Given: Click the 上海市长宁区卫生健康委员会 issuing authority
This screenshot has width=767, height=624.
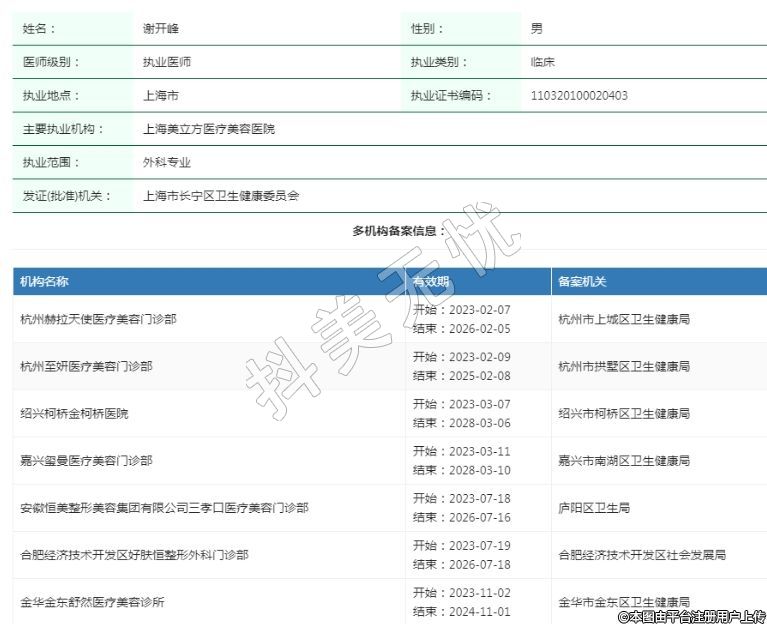Looking at the screenshot, I should tap(221, 196).
